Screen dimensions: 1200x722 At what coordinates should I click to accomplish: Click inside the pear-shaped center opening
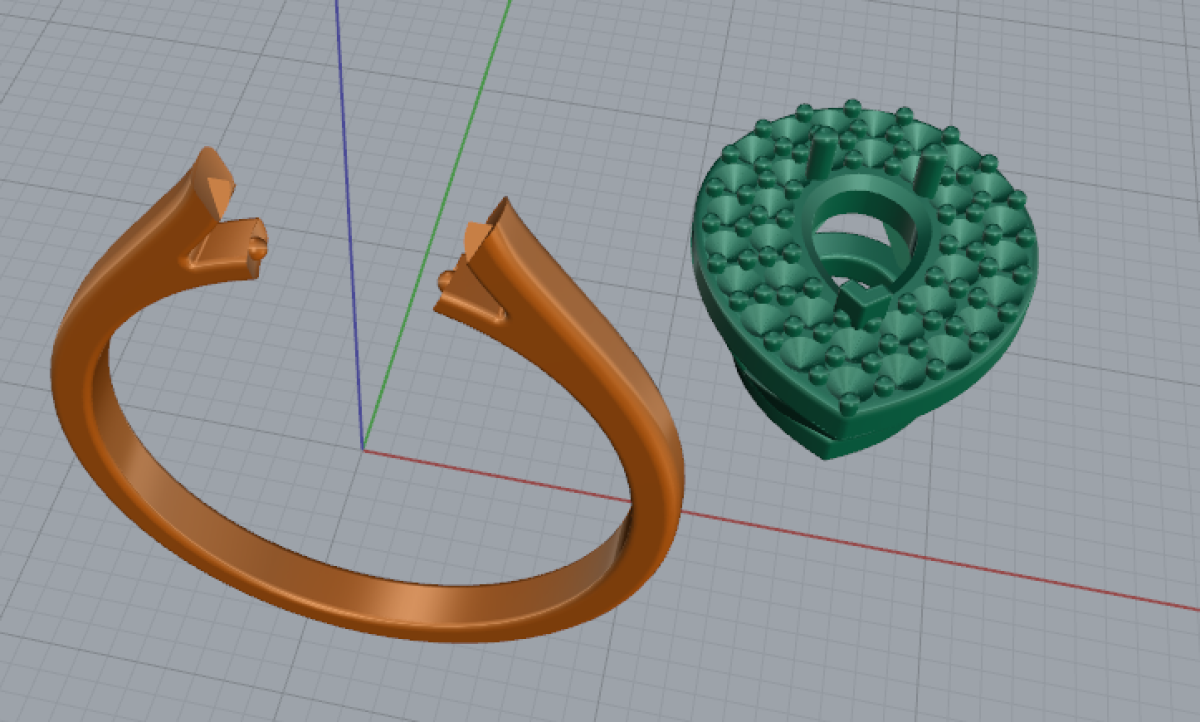(862, 232)
